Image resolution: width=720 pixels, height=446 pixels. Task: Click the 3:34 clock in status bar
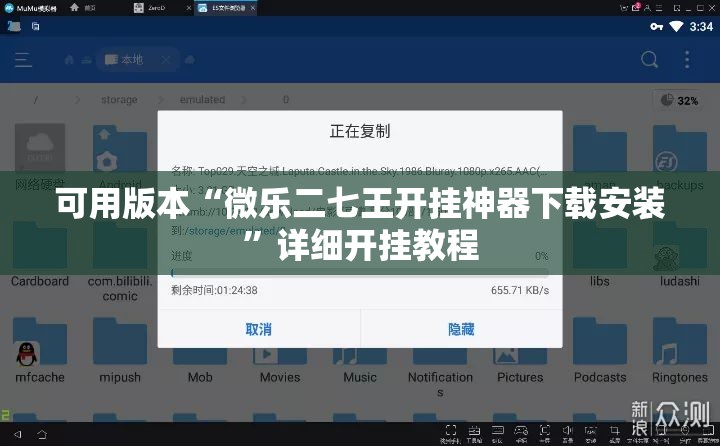click(701, 27)
